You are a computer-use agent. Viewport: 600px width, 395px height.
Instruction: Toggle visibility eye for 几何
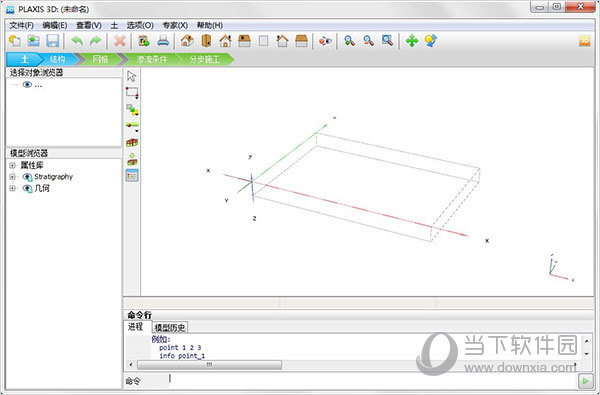point(27,188)
